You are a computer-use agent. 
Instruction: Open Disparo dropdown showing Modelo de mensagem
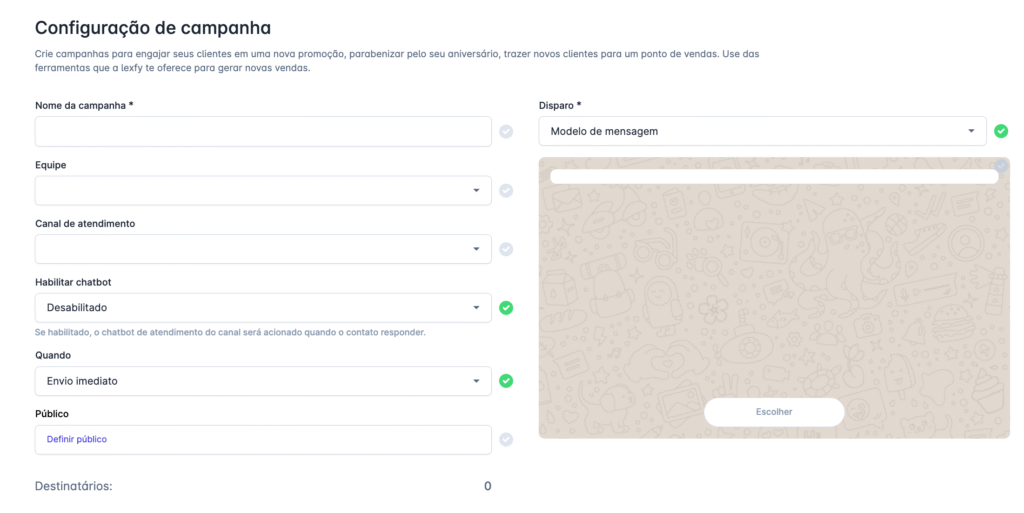(762, 131)
